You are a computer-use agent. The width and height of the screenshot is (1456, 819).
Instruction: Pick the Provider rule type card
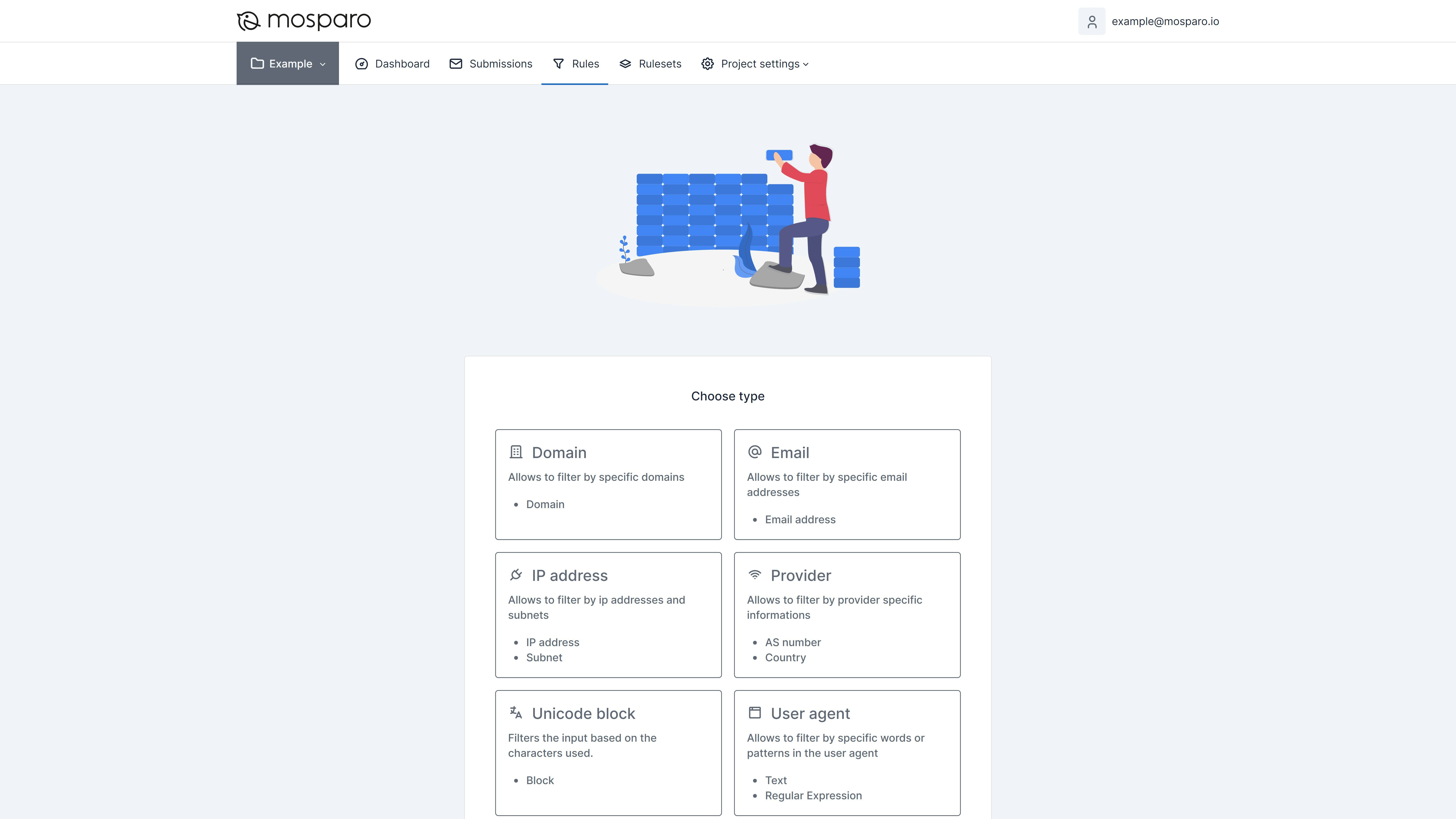847,615
